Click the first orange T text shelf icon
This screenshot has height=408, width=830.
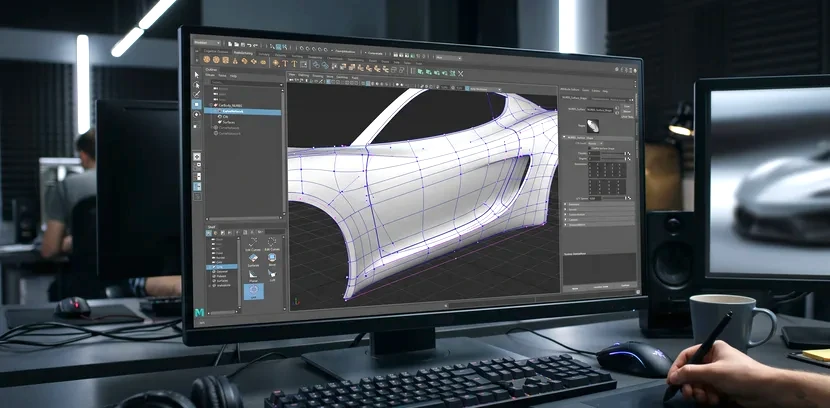tap(285, 64)
